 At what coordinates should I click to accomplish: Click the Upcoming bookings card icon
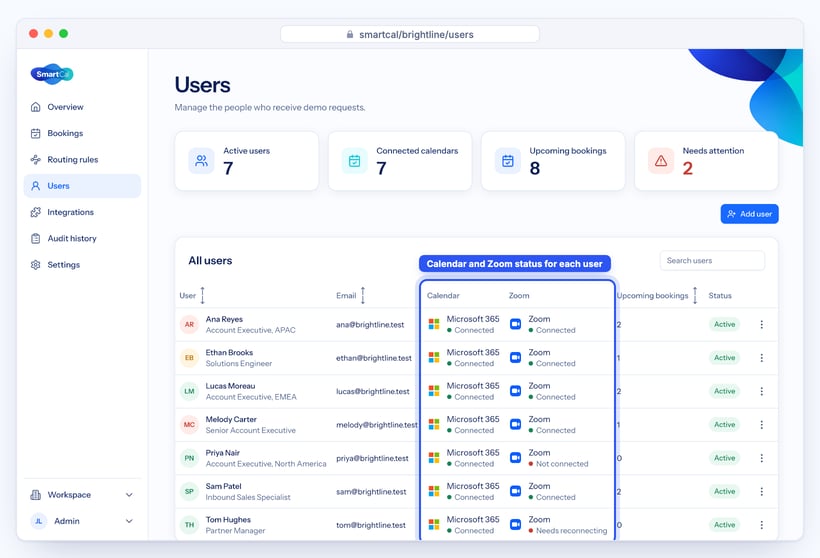pyautogui.click(x=508, y=161)
